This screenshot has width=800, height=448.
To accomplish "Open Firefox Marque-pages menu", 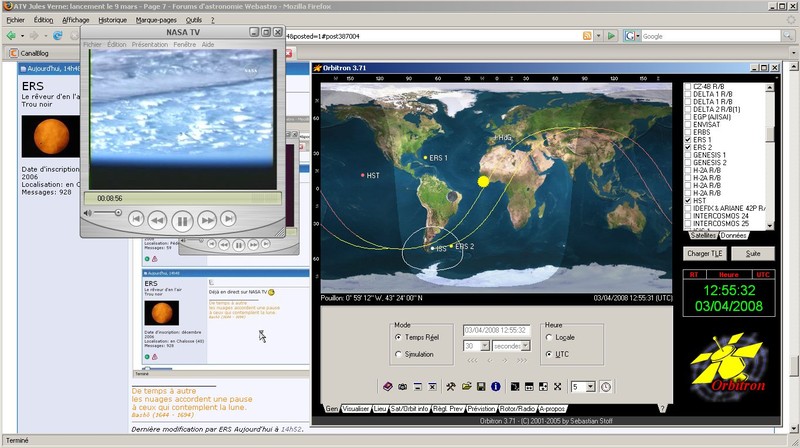I will tap(156, 20).
